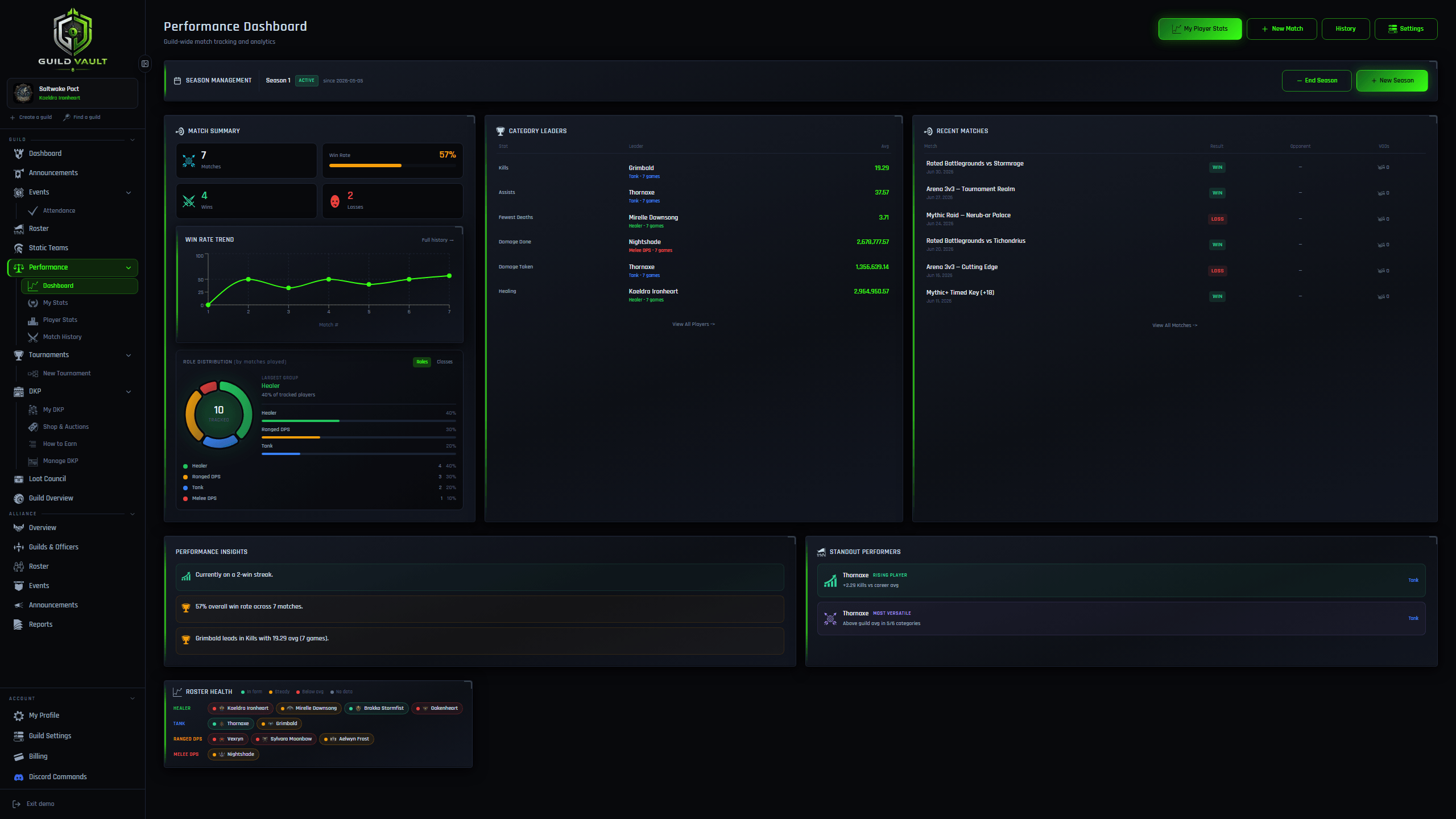The width and height of the screenshot is (1456, 819).
Task: Open Manage DKP icon
Action: (33, 461)
